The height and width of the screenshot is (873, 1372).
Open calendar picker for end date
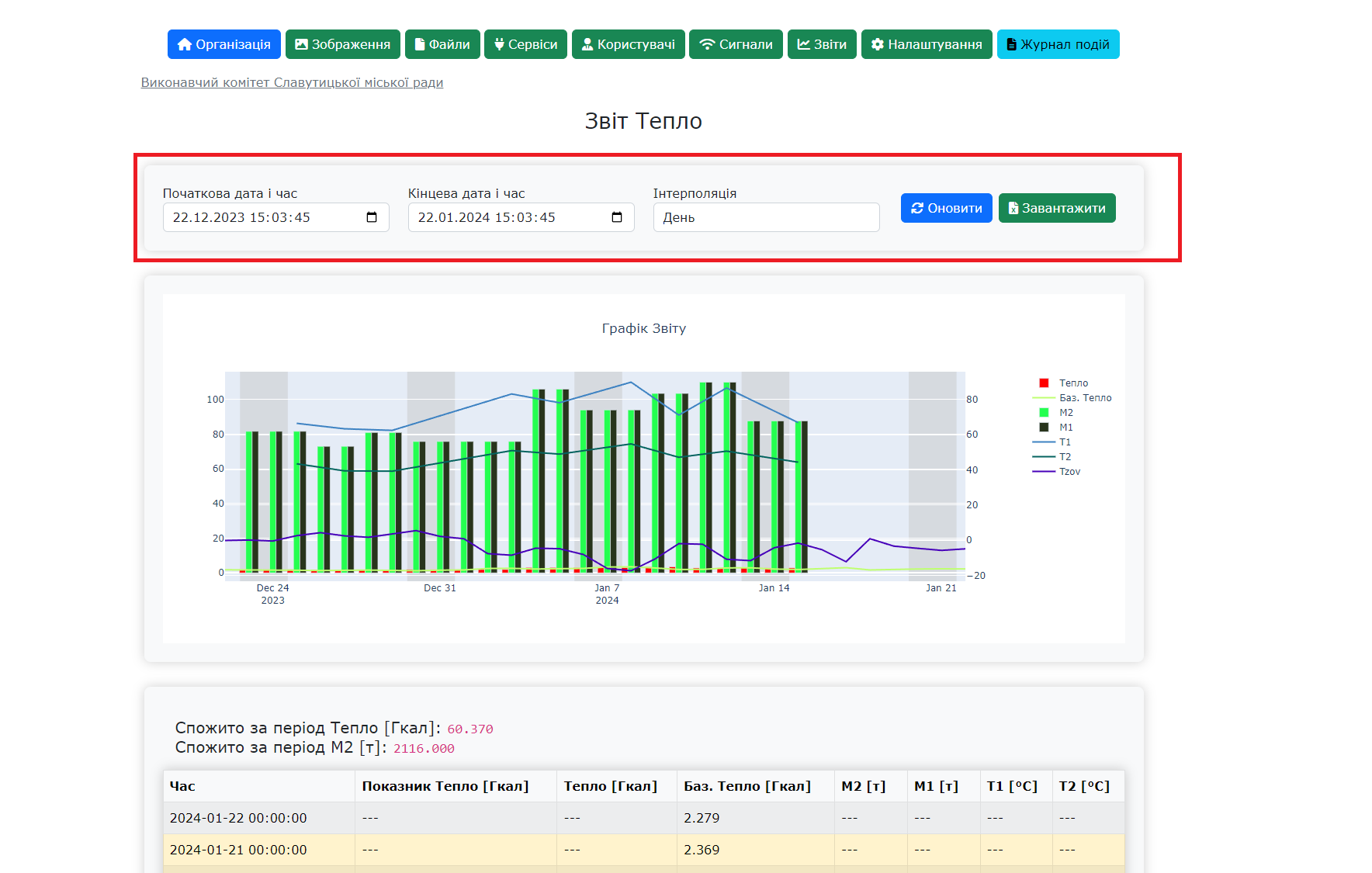[617, 217]
